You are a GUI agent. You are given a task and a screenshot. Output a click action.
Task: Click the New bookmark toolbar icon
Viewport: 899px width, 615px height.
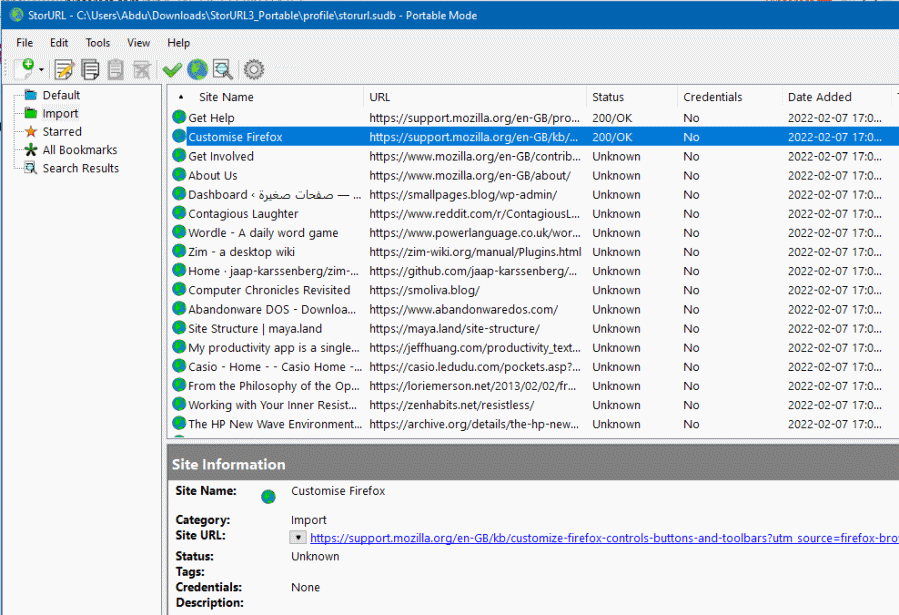(x=25, y=69)
